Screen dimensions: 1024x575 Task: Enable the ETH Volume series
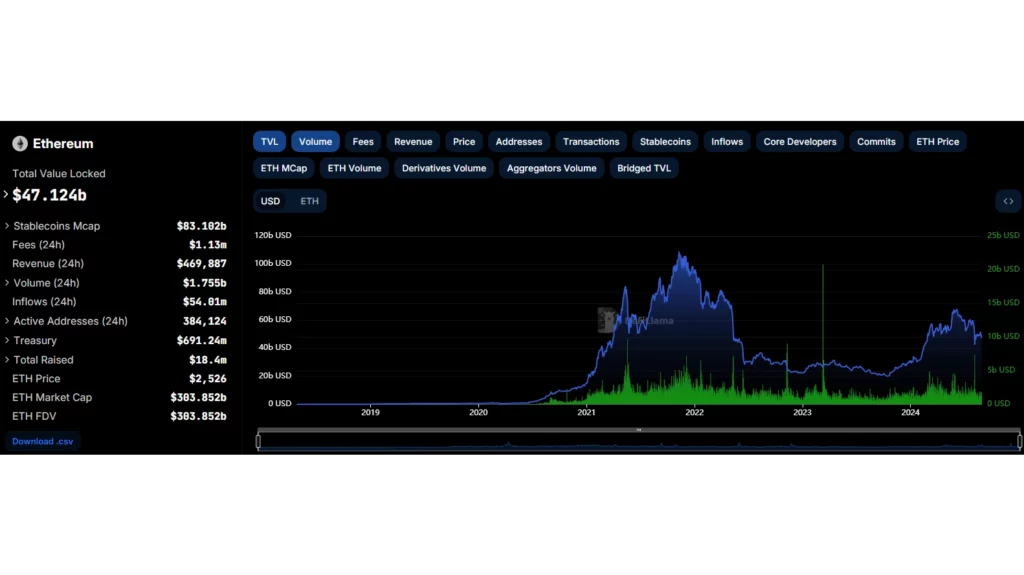click(x=354, y=169)
